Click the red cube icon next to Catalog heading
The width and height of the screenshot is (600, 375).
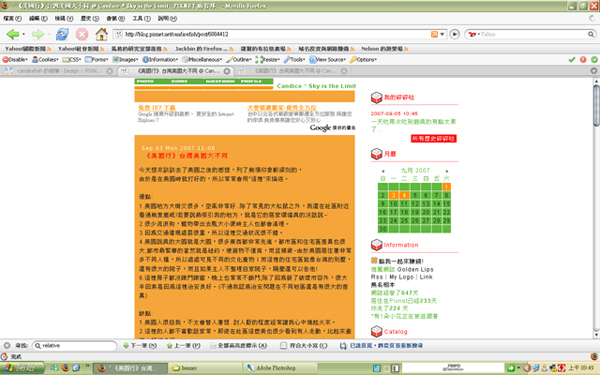[377, 331]
